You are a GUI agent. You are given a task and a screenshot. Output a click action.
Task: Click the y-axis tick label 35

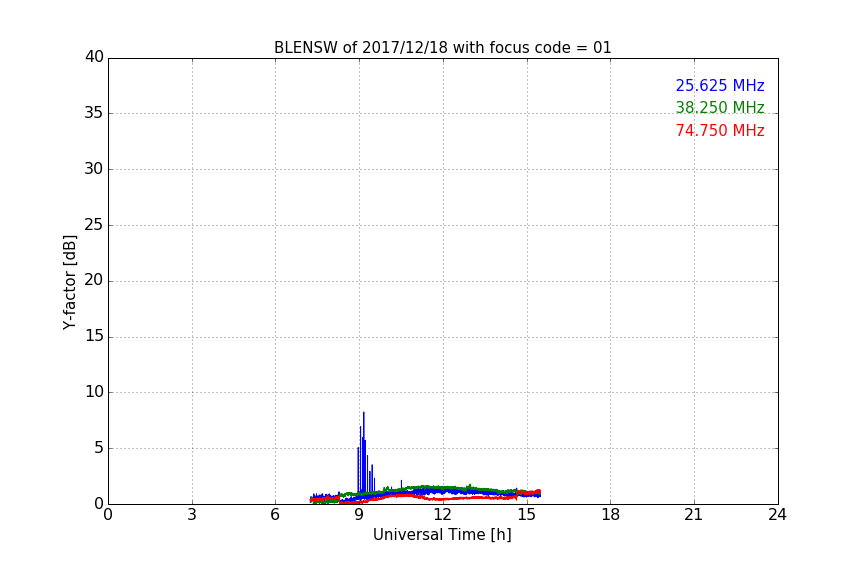pyautogui.click(x=94, y=113)
